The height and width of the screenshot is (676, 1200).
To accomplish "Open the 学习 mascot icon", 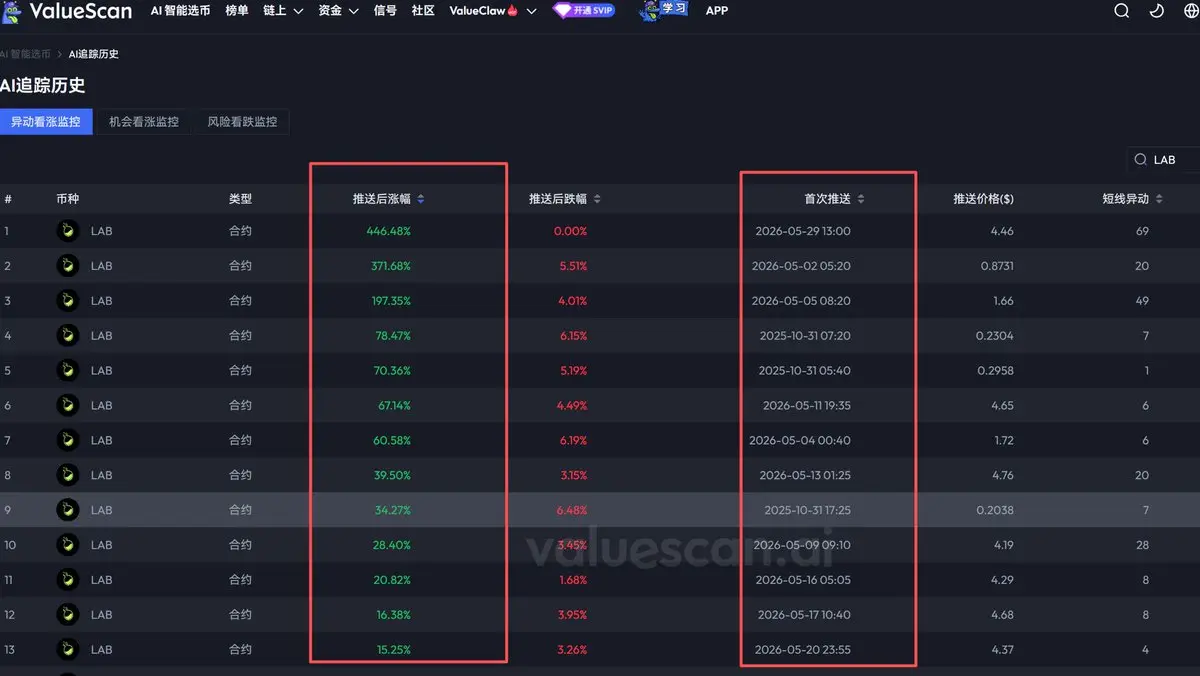I will [664, 10].
